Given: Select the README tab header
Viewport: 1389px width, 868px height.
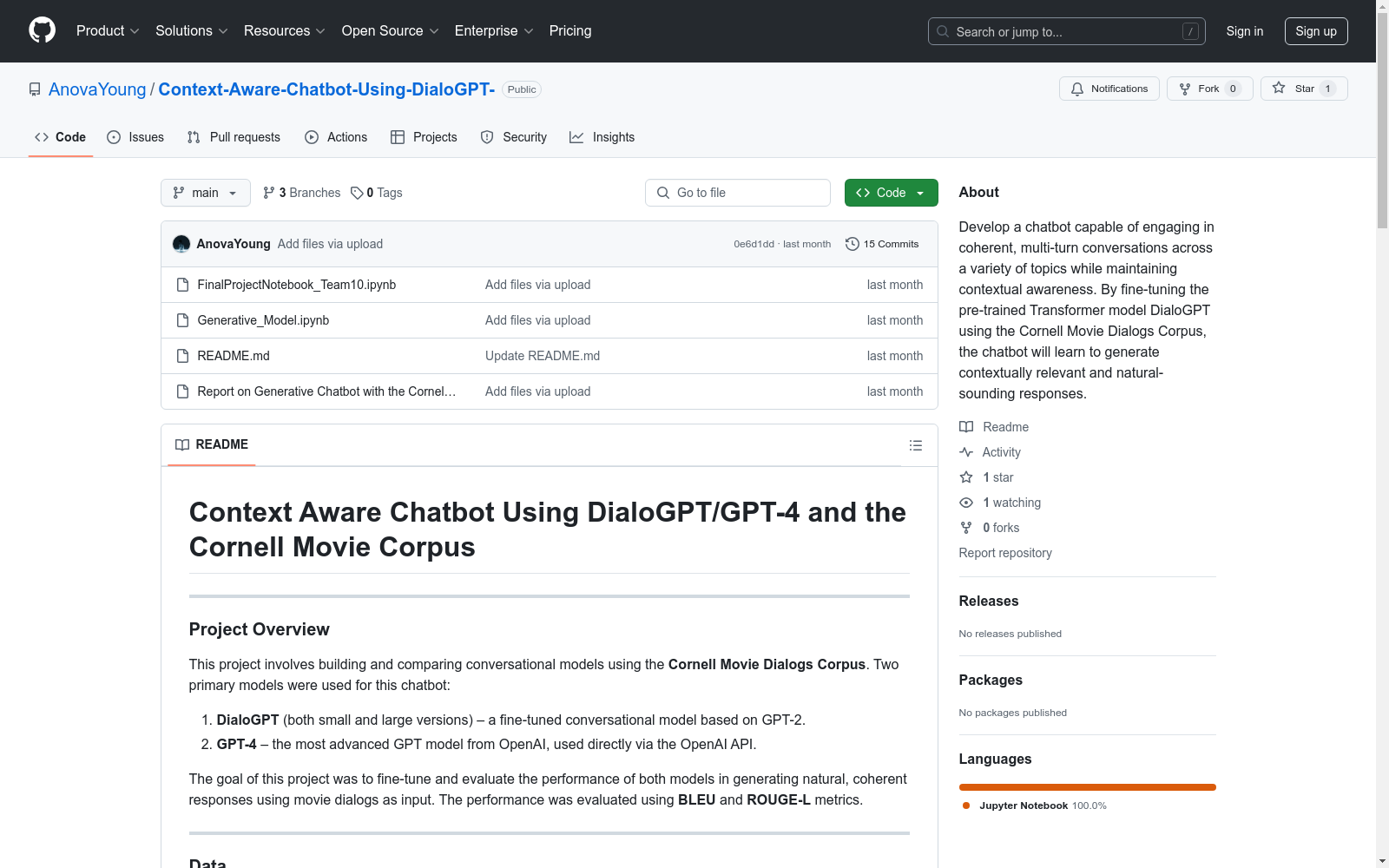Looking at the screenshot, I should (x=212, y=444).
